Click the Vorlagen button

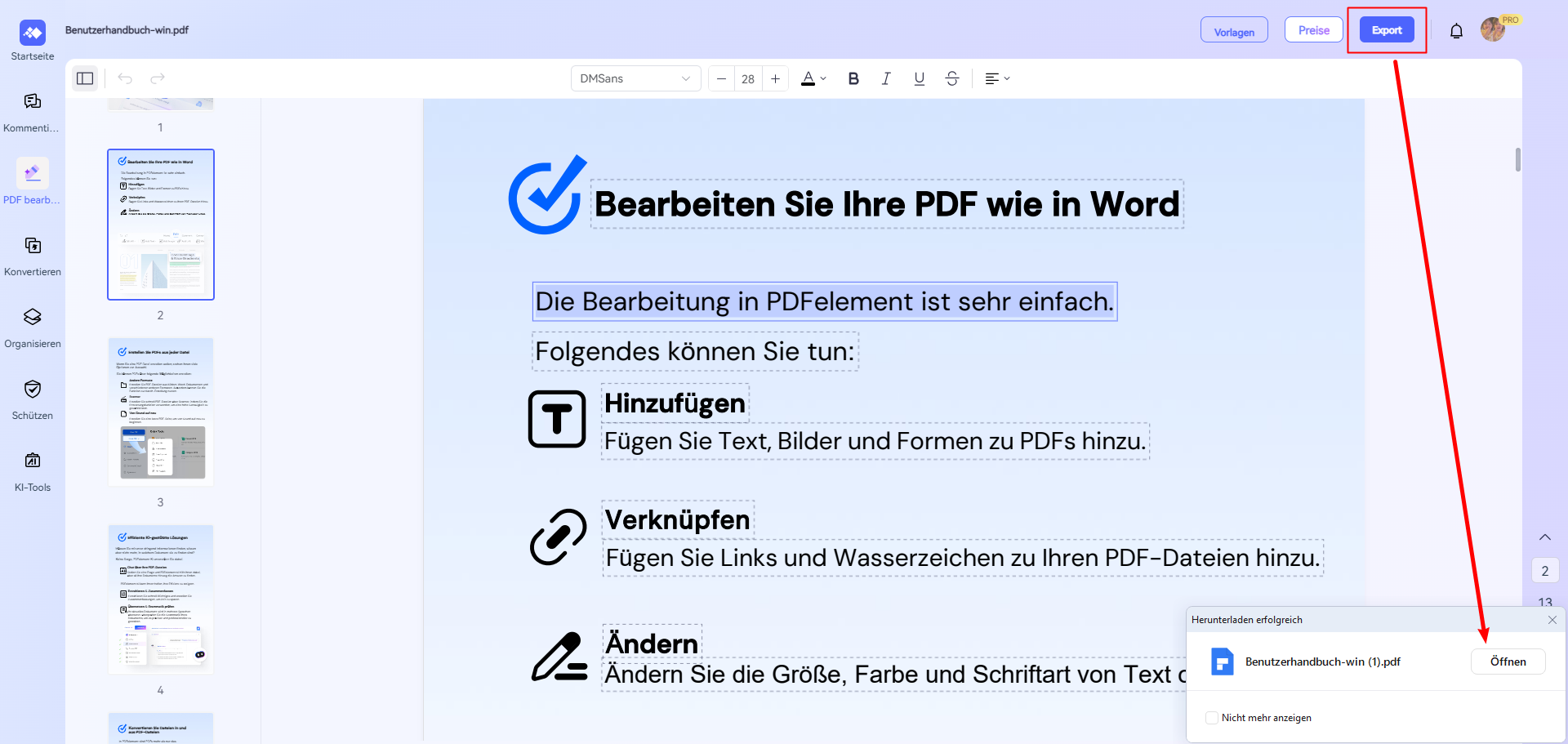tap(1234, 30)
